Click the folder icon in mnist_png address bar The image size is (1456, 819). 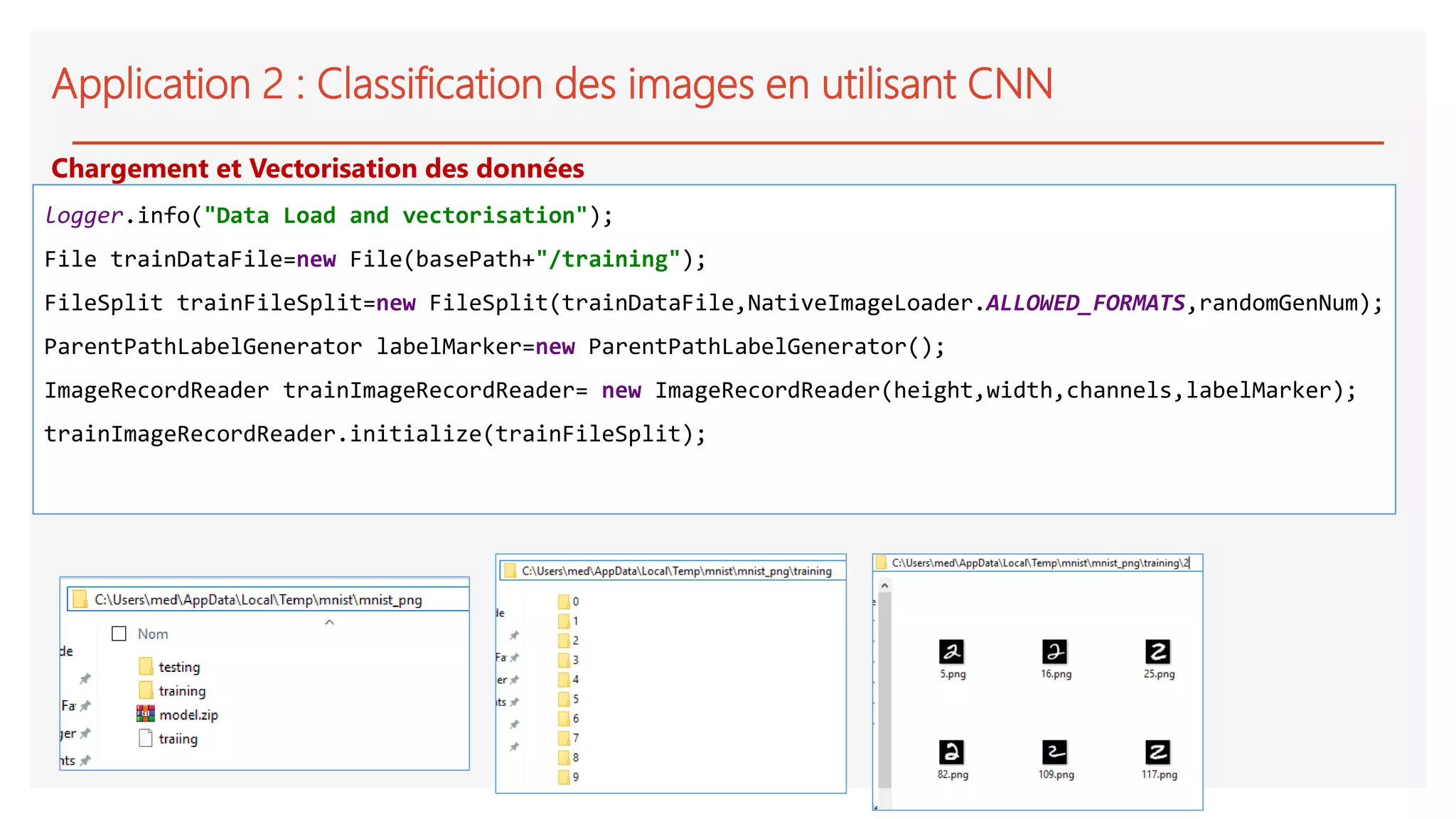tap(80, 599)
